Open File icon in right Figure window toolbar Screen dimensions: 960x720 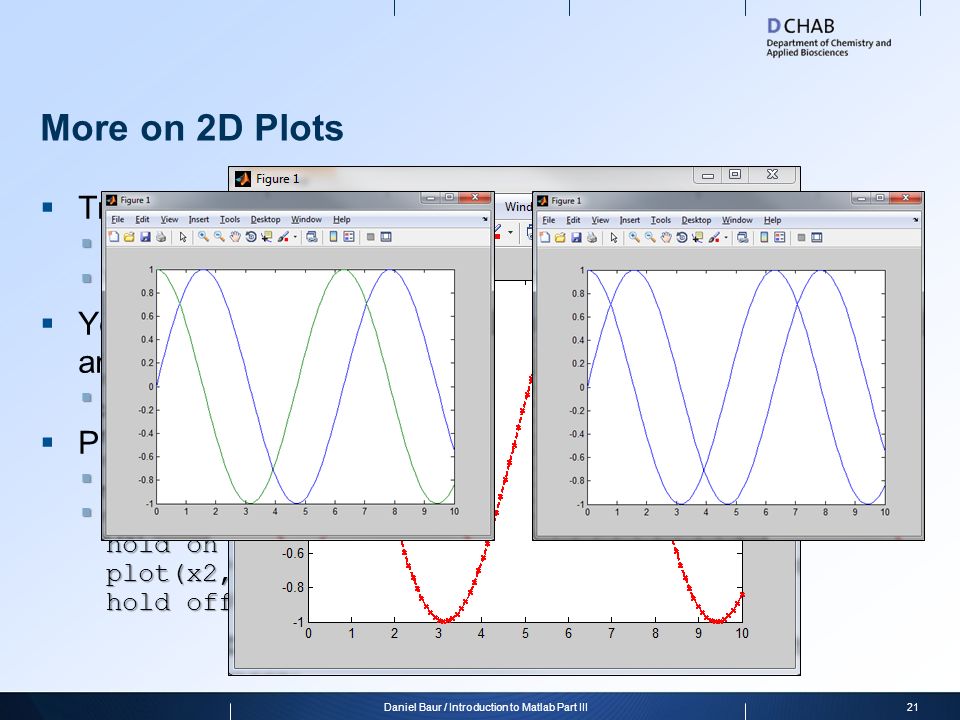pos(560,238)
